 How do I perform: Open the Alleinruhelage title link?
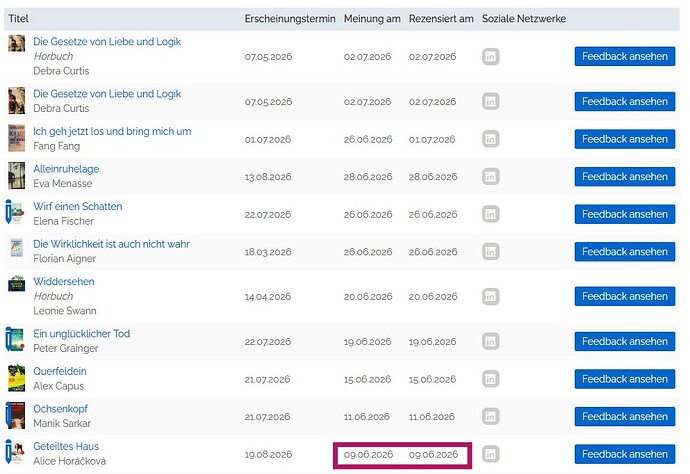[x=66, y=169]
